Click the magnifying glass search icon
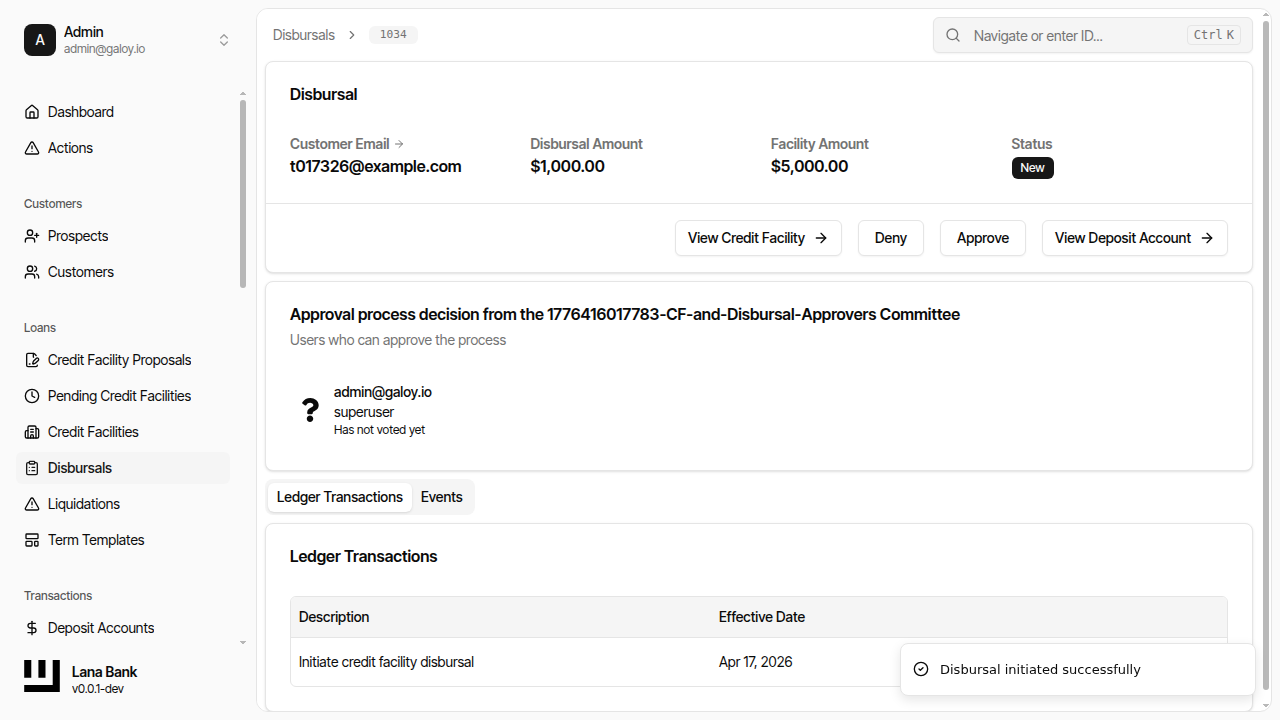Image resolution: width=1280 pixels, height=720 pixels. (x=952, y=34)
